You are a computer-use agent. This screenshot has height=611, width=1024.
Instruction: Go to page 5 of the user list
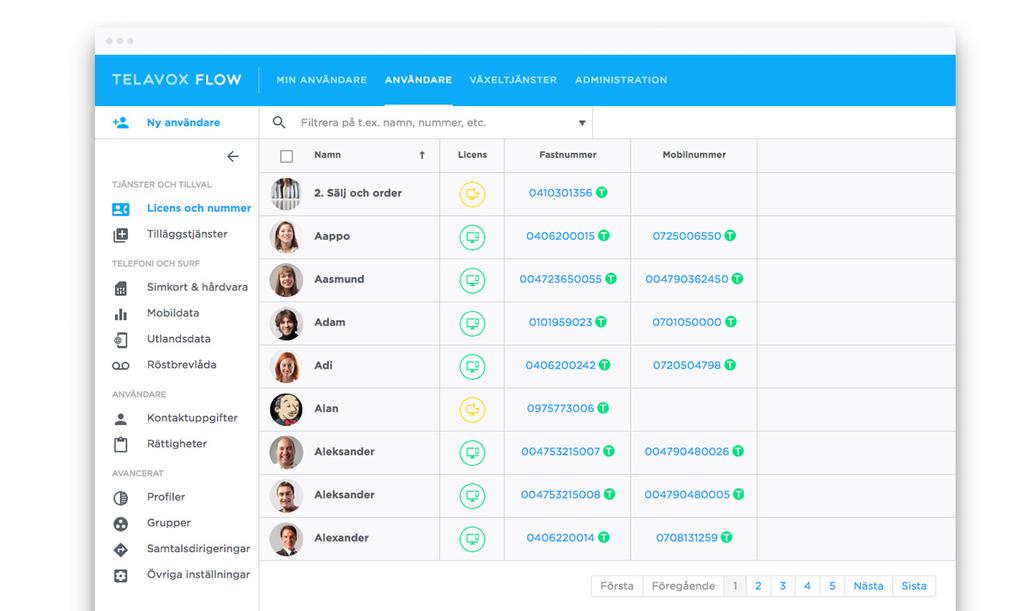point(832,586)
